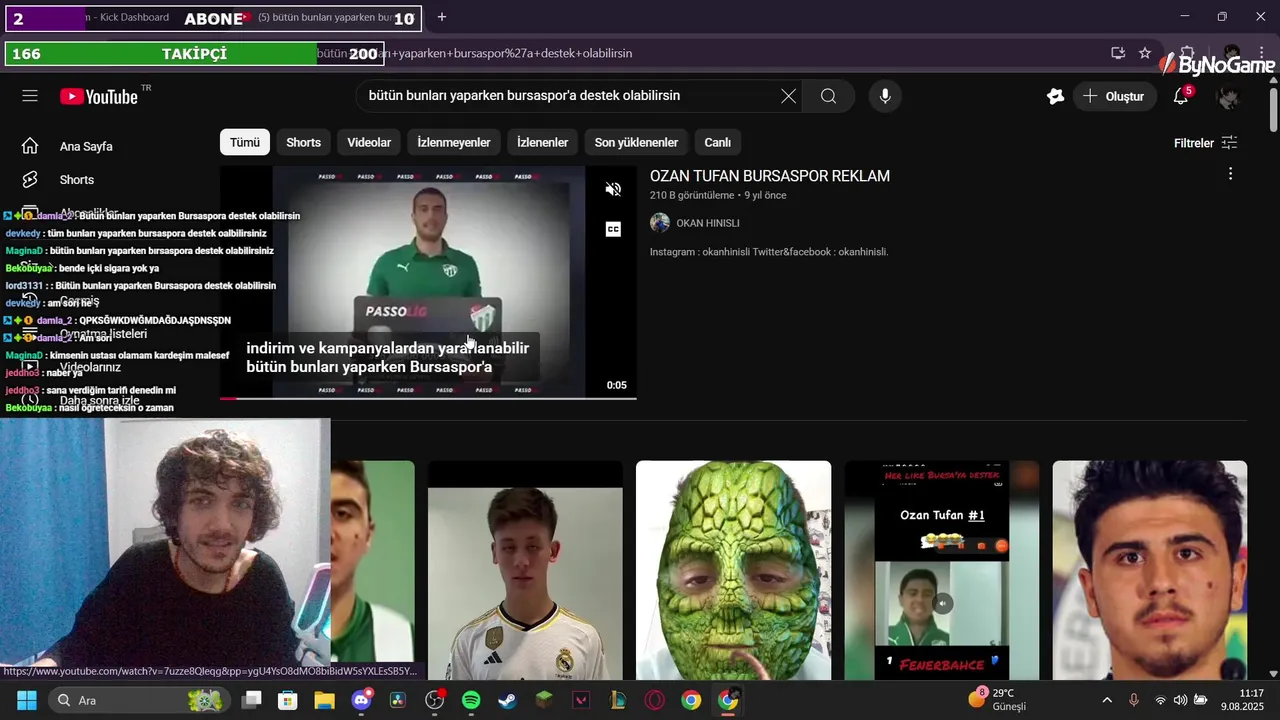Click the video description text starting Instagram

(769, 252)
